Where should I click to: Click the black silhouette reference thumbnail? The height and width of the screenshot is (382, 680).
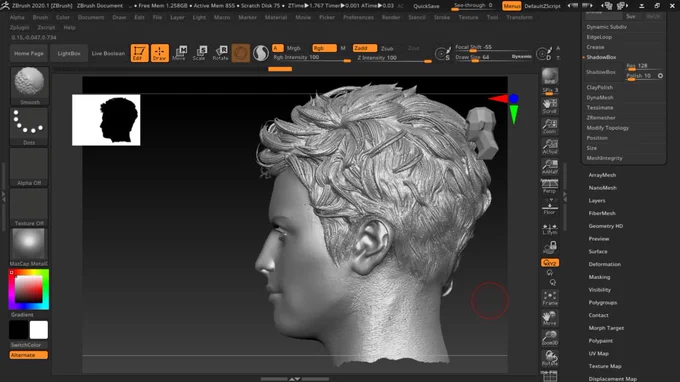coord(106,120)
